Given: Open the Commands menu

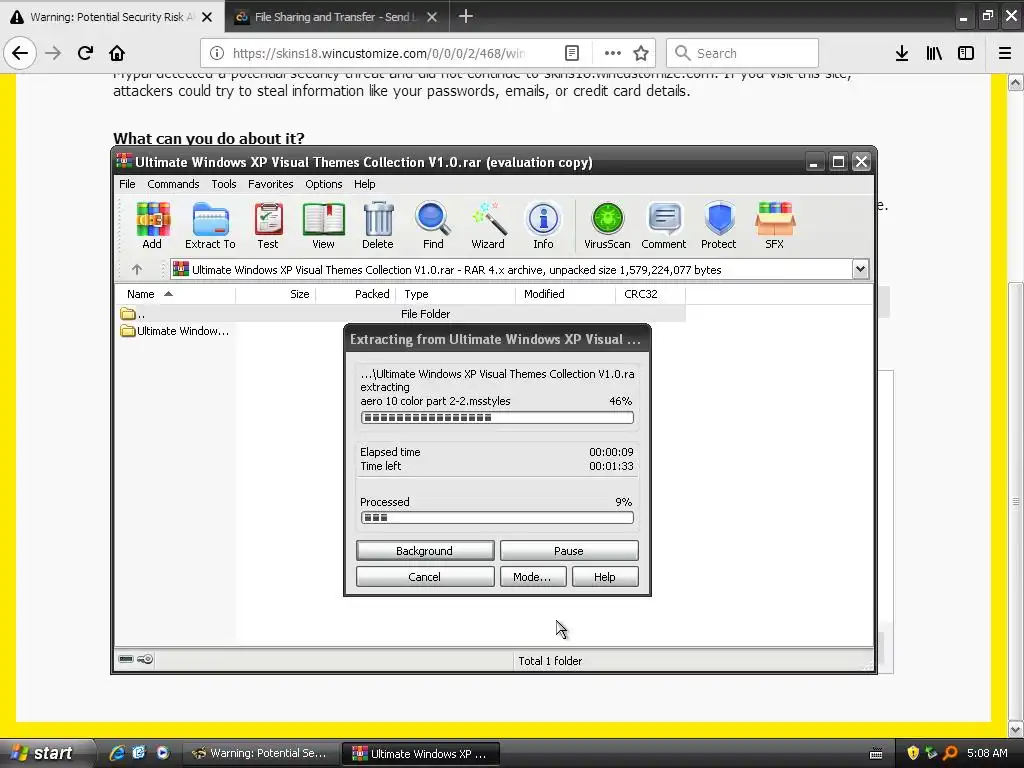Looking at the screenshot, I should point(173,184).
